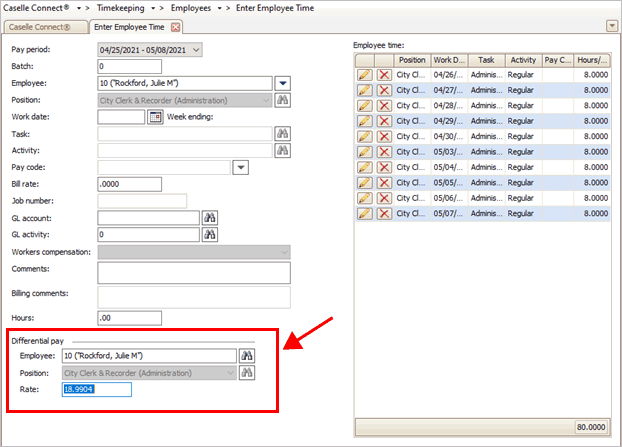Open the Employee dropdown arrow
This screenshot has width=622, height=447.
point(283,83)
